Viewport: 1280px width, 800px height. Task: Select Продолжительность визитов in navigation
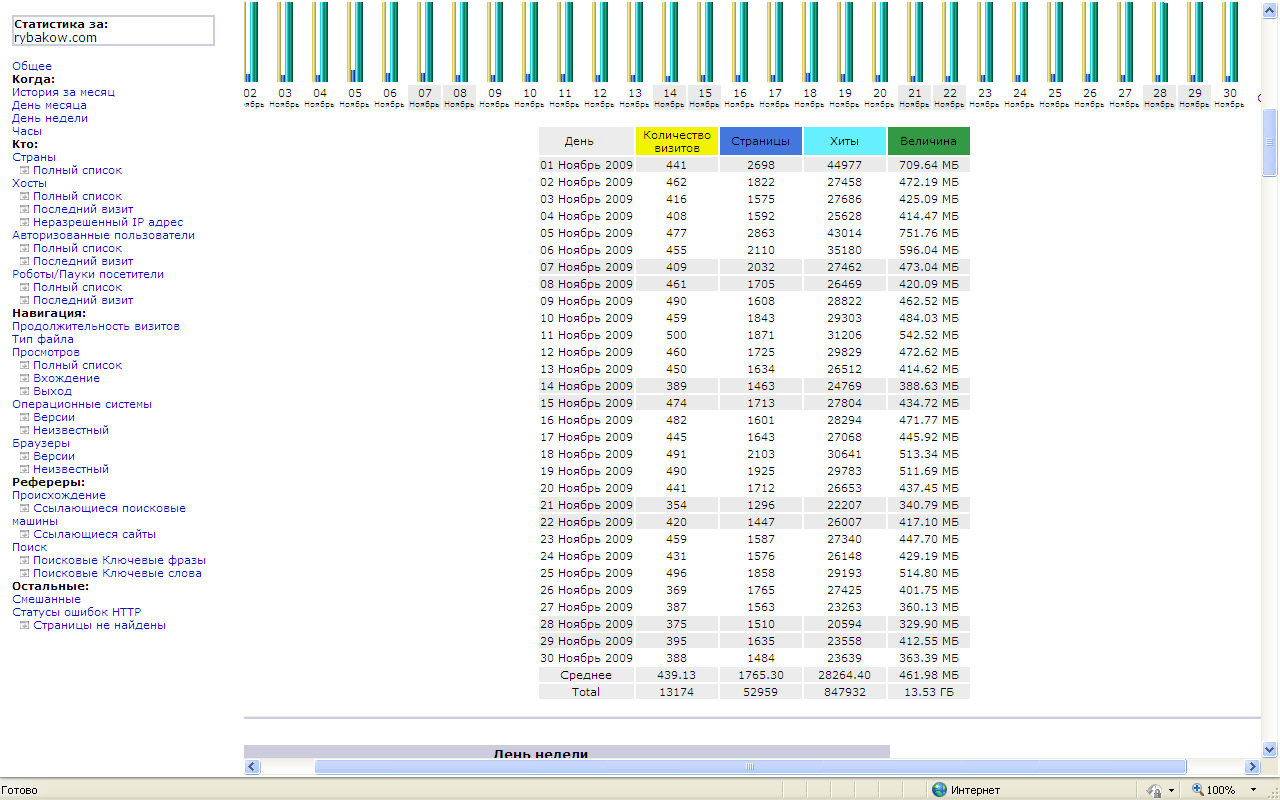tap(96, 326)
